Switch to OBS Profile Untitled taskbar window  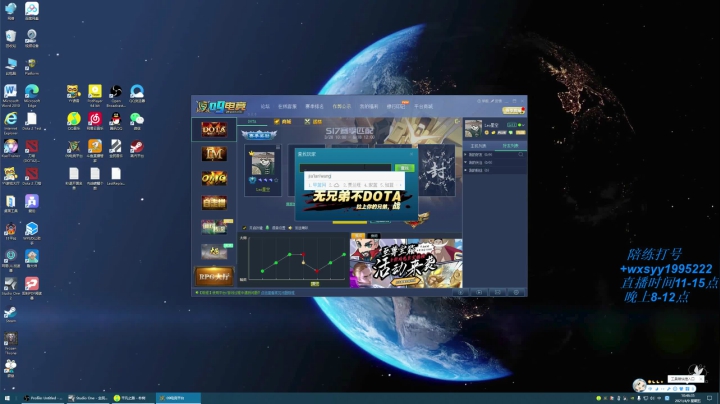pos(43,398)
